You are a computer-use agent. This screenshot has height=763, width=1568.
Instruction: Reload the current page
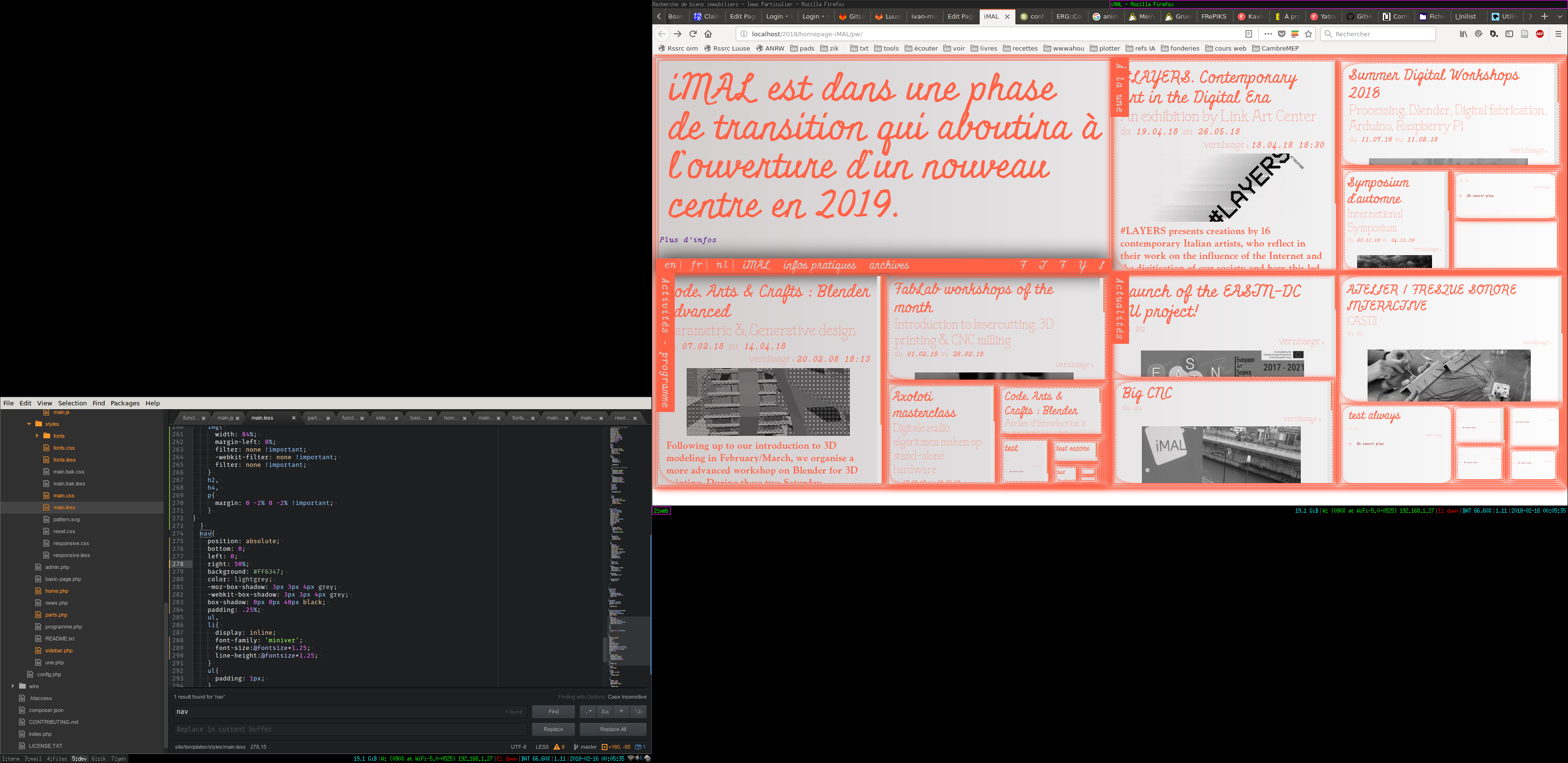pyautogui.click(x=693, y=34)
